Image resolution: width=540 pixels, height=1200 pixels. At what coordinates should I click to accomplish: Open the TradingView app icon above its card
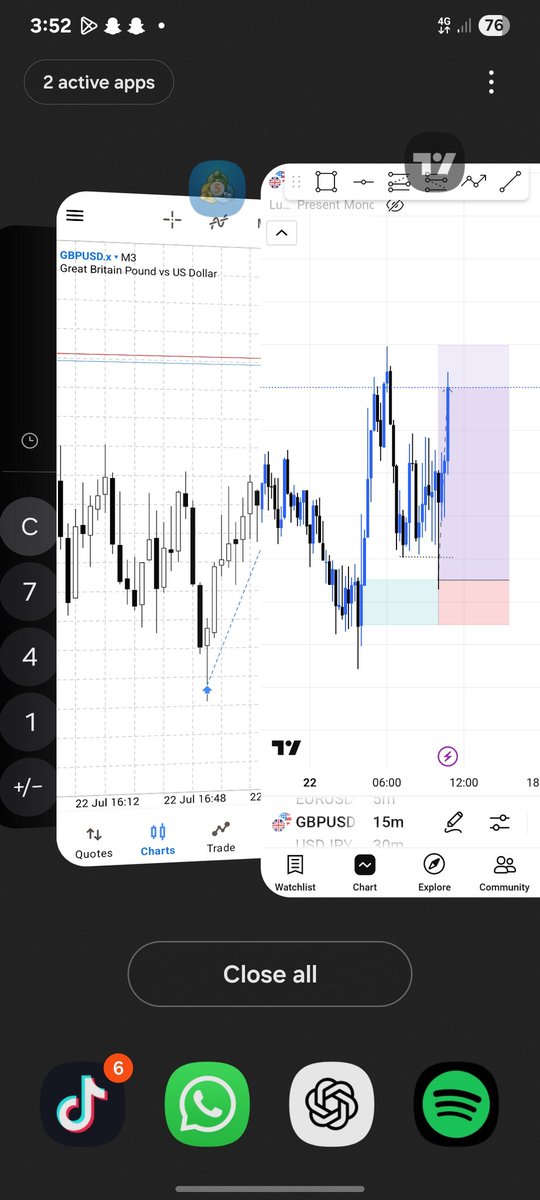[x=433, y=163]
